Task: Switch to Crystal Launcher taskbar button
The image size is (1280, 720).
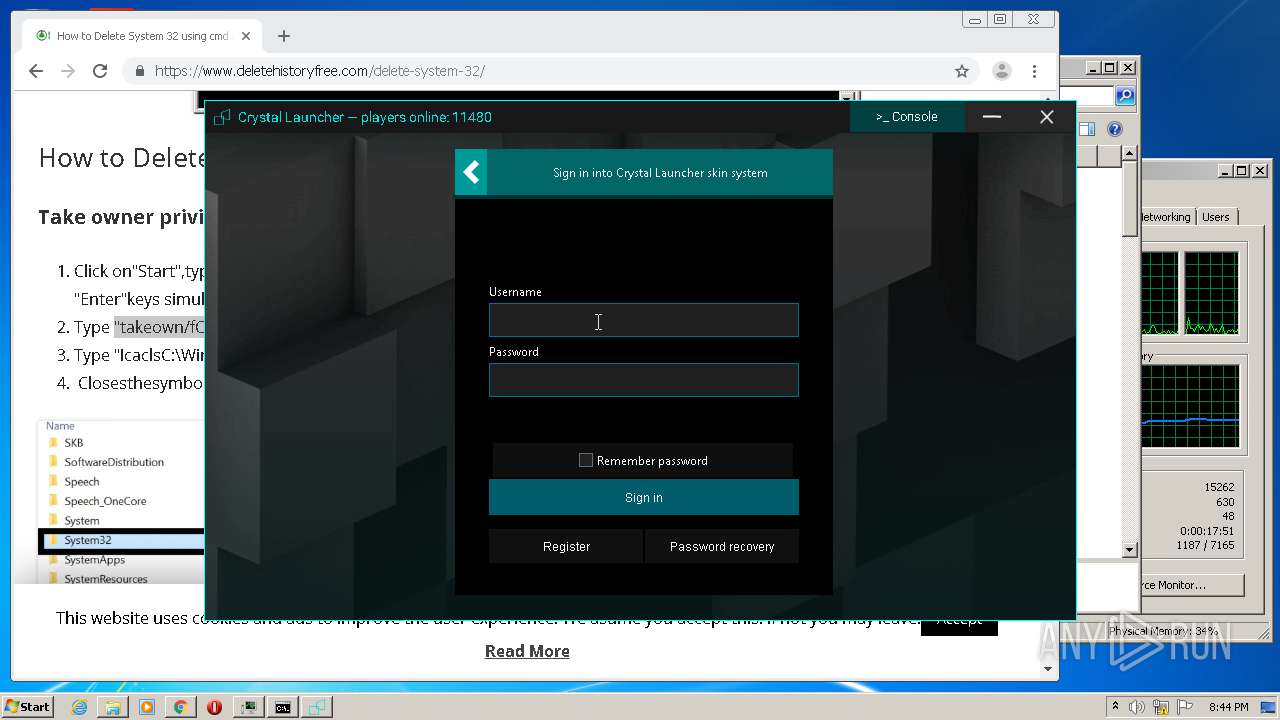Action: pyautogui.click(x=317, y=707)
